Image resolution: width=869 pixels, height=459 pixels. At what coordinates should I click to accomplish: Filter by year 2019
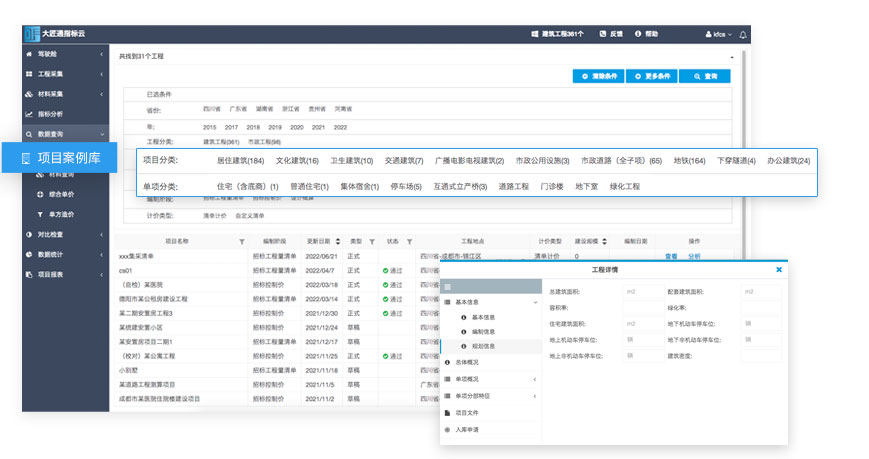click(275, 128)
